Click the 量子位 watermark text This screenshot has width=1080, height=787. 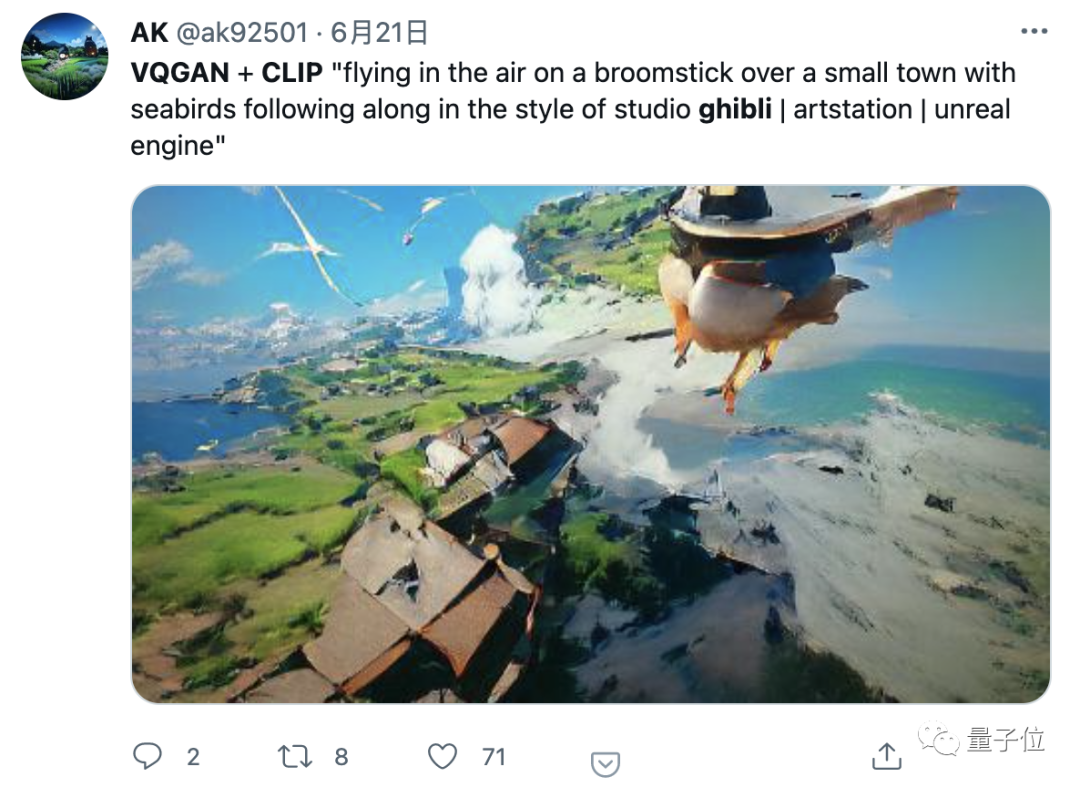(1006, 740)
